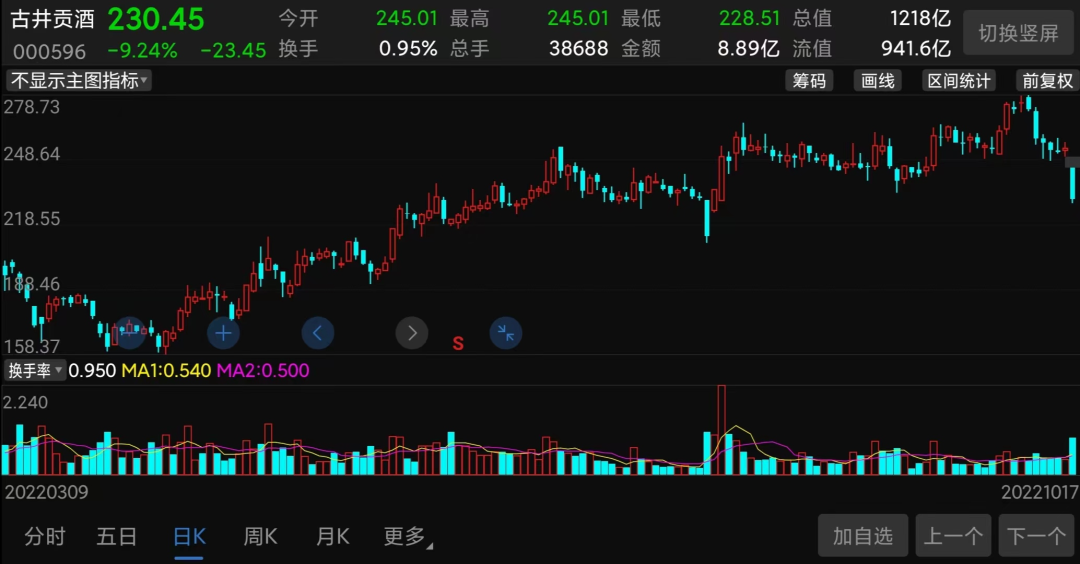This screenshot has width=1080, height=564.
Task: Select the 日K tab
Action: (189, 536)
